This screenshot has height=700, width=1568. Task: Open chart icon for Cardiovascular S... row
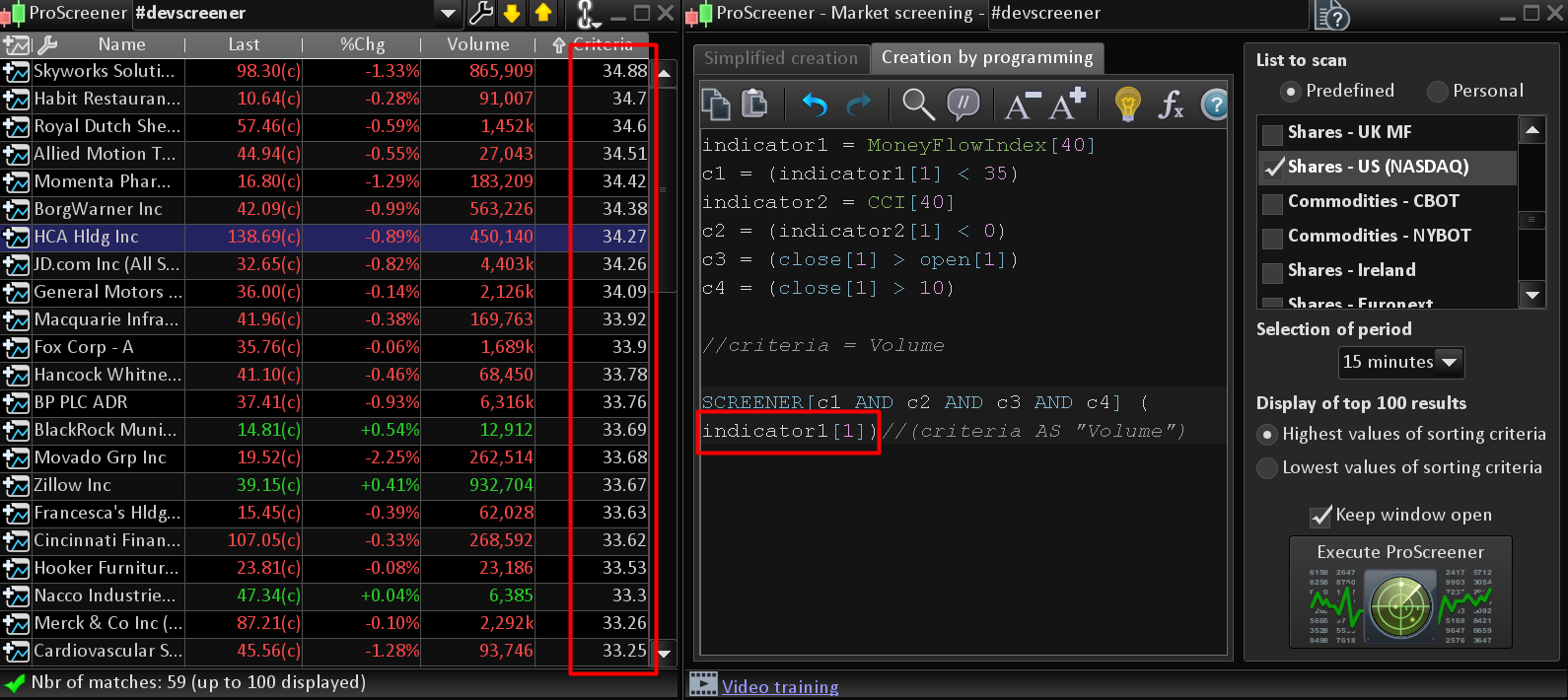pyautogui.click(x=16, y=651)
